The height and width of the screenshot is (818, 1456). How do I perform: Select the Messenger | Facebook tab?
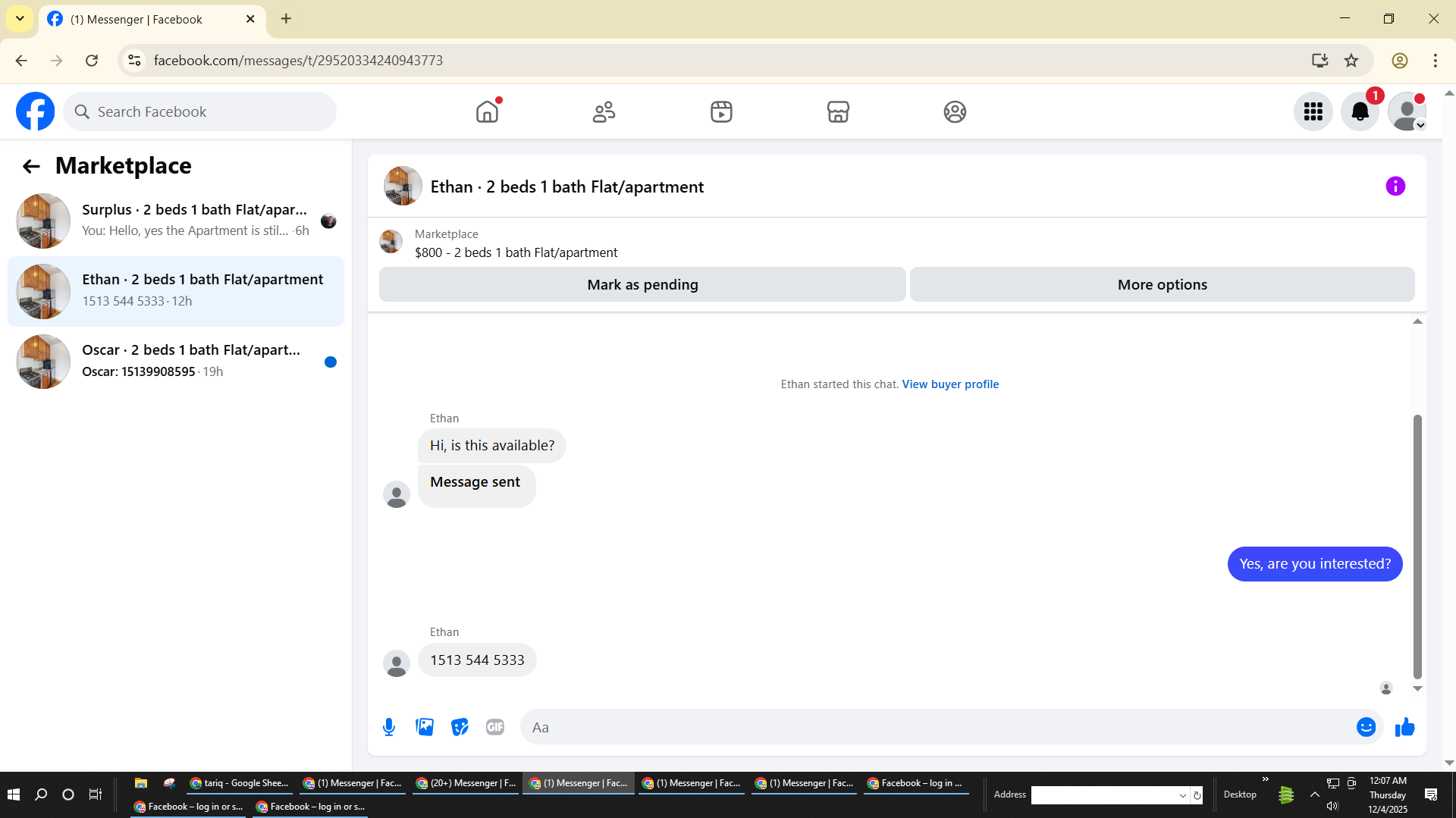152,20
